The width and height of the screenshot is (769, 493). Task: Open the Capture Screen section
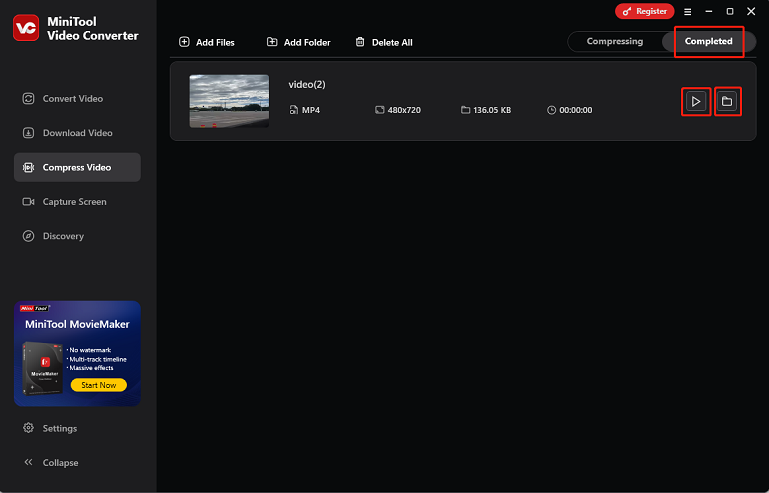click(77, 202)
